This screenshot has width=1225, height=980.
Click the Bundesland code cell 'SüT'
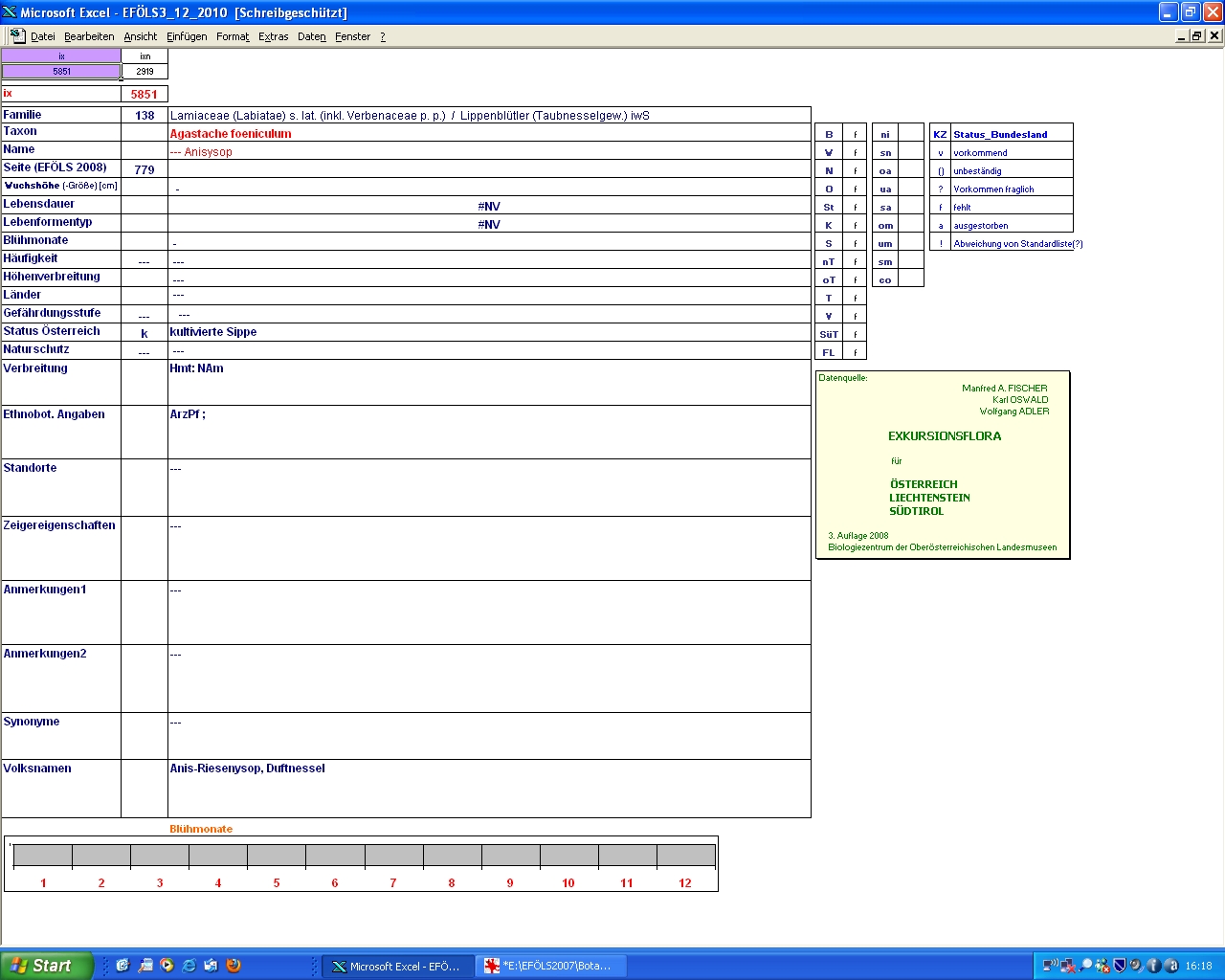(829, 334)
